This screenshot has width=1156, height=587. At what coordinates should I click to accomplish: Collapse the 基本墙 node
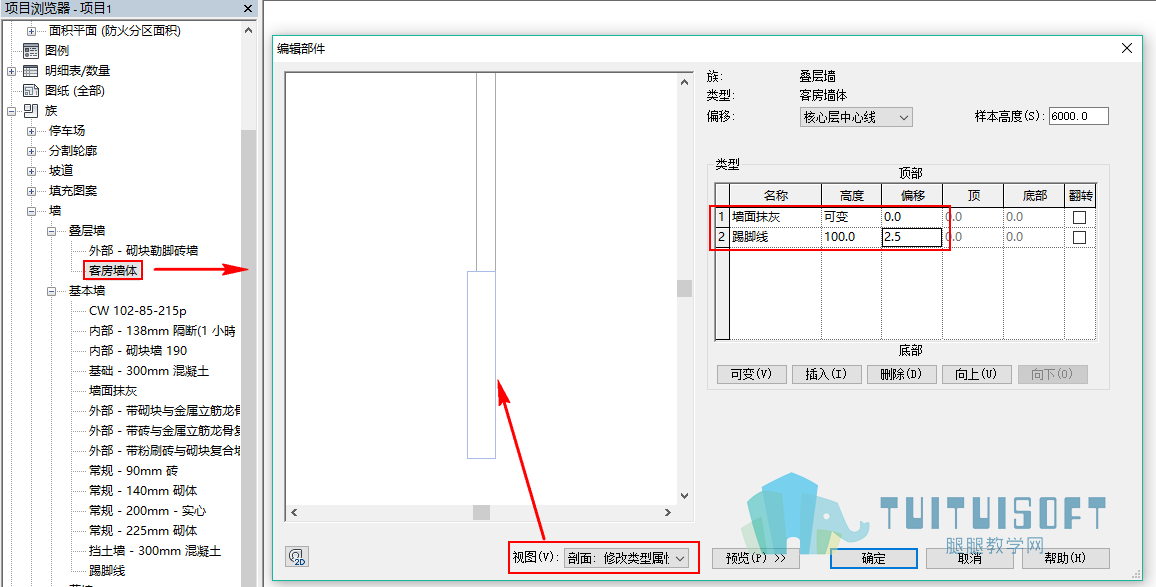(x=52, y=291)
